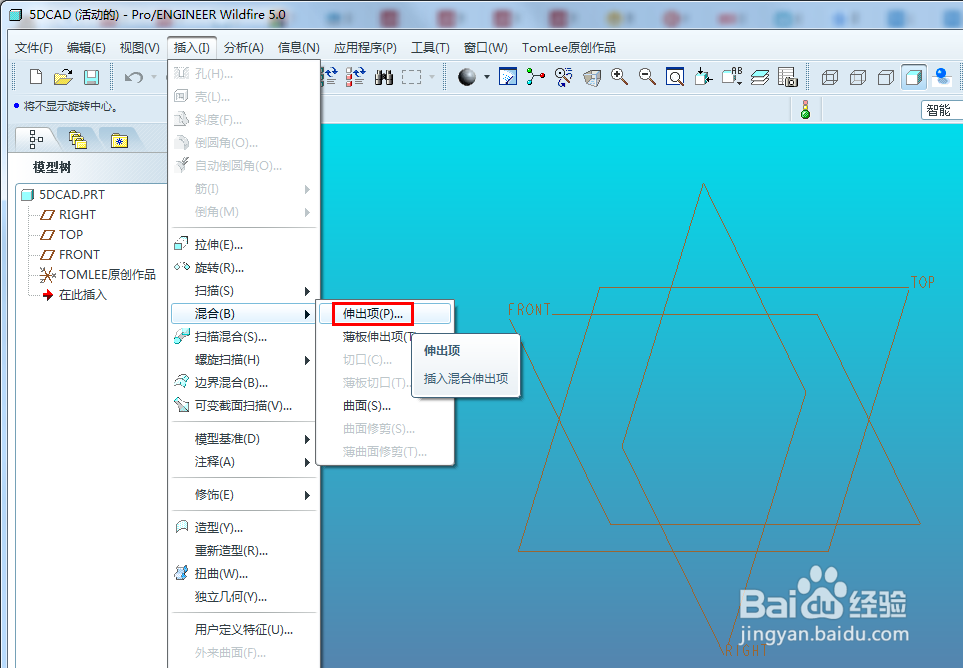
Task: Expand the 螺旋扫描(H) submenu
Action: tap(244, 360)
